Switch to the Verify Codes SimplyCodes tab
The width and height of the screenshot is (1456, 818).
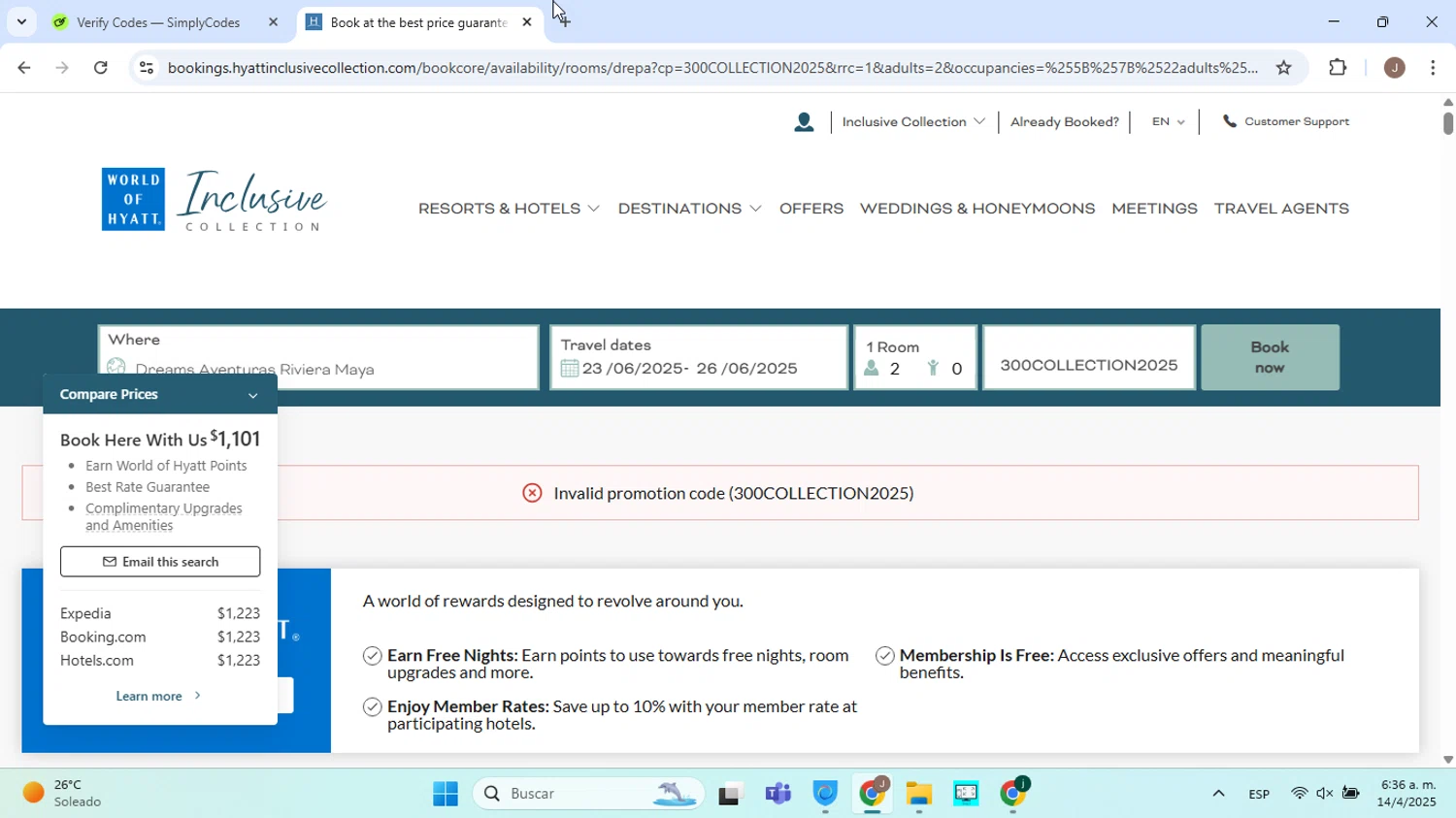158,22
